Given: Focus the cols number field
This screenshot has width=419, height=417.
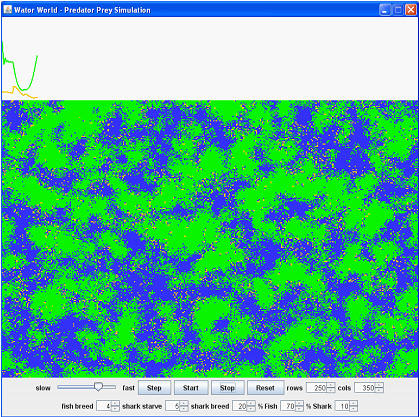Looking at the screenshot, I should 365,388.
